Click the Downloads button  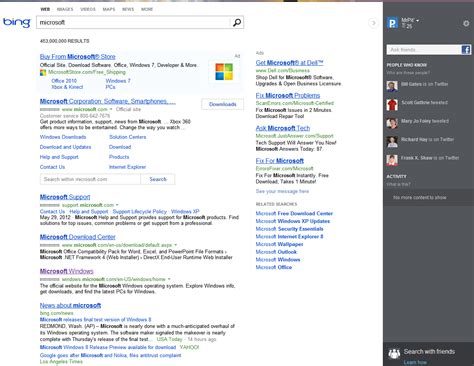tap(222, 104)
